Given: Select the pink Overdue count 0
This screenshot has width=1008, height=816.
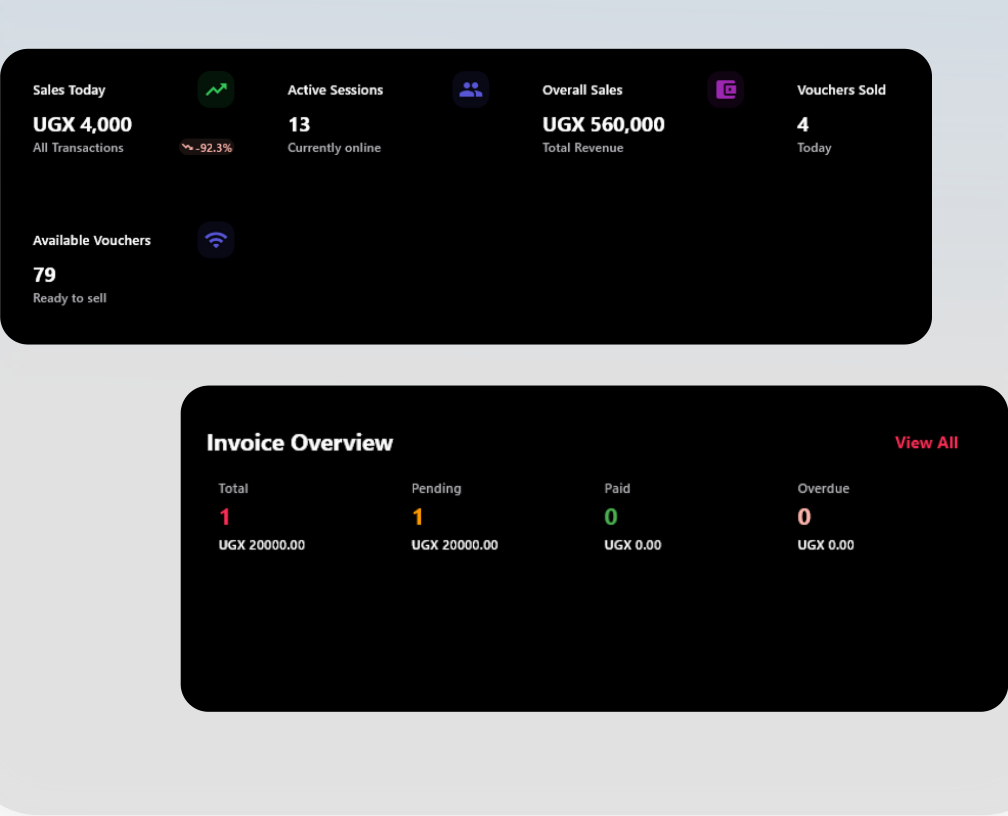Looking at the screenshot, I should [x=804, y=516].
